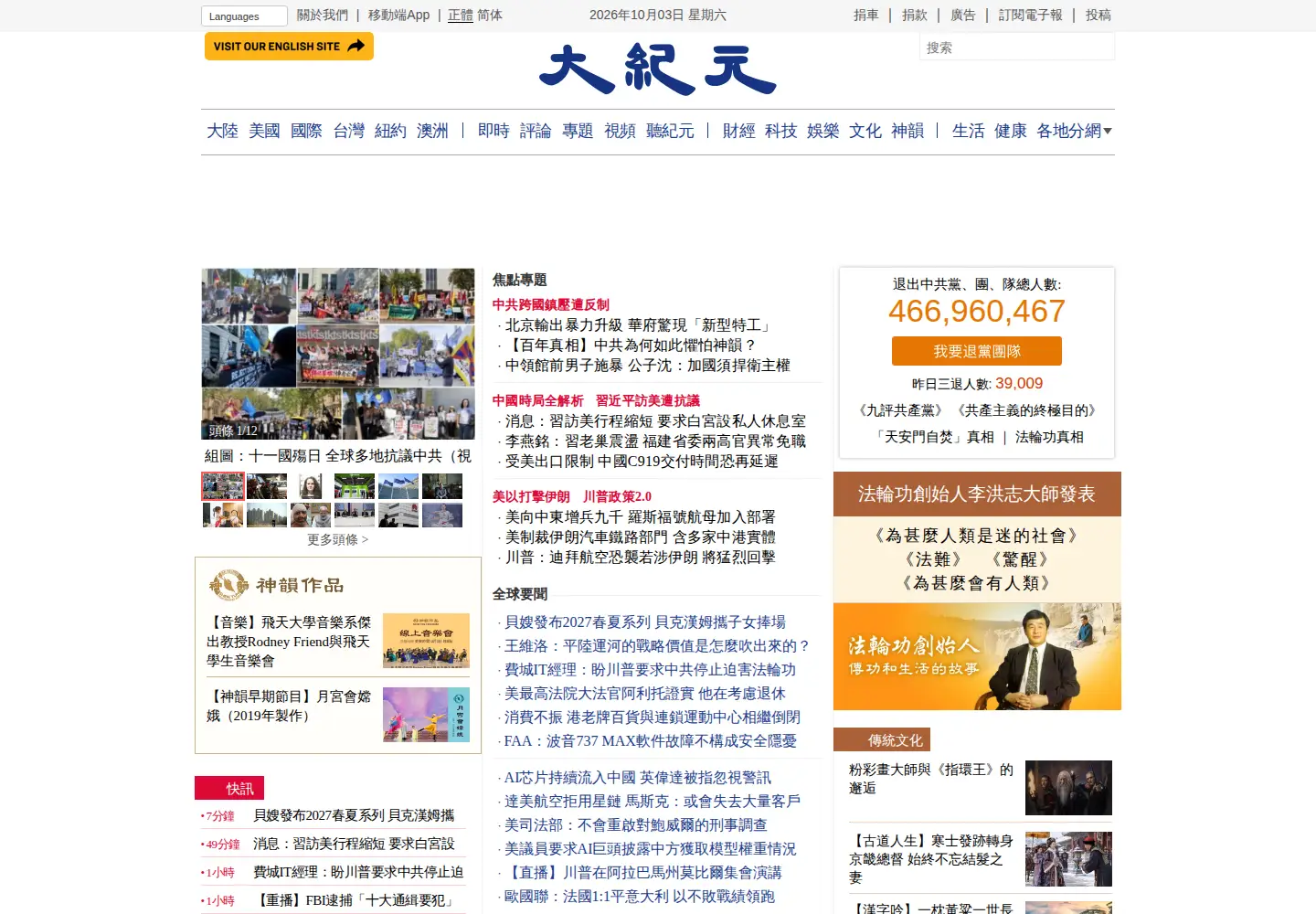Click the Visit Our English Site button
The image size is (1316, 914).
click(x=289, y=46)
